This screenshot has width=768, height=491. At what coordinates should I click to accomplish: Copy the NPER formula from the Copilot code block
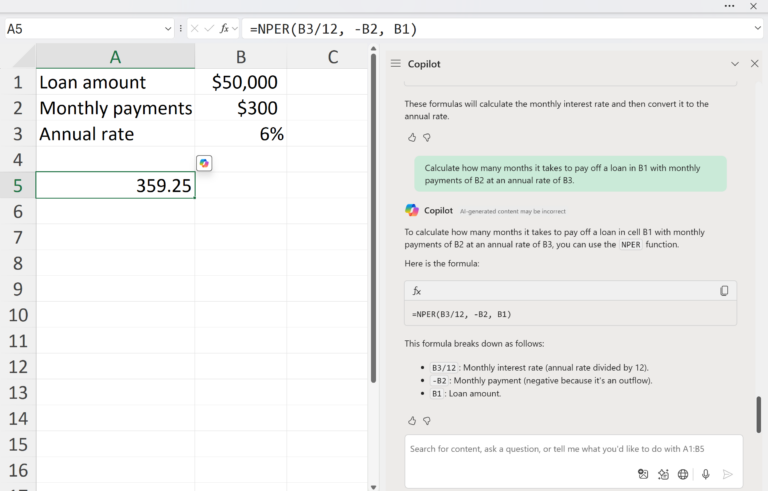click(x=724, y=291)
